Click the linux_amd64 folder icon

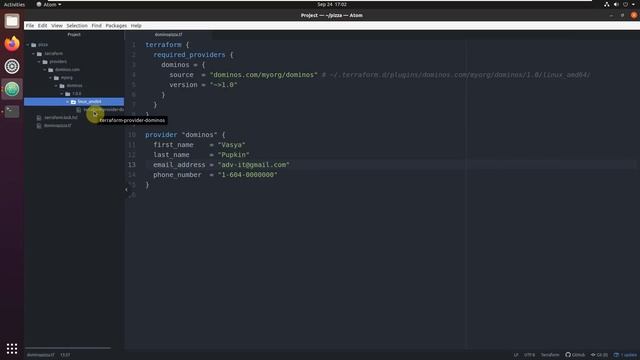click(73, 102)
